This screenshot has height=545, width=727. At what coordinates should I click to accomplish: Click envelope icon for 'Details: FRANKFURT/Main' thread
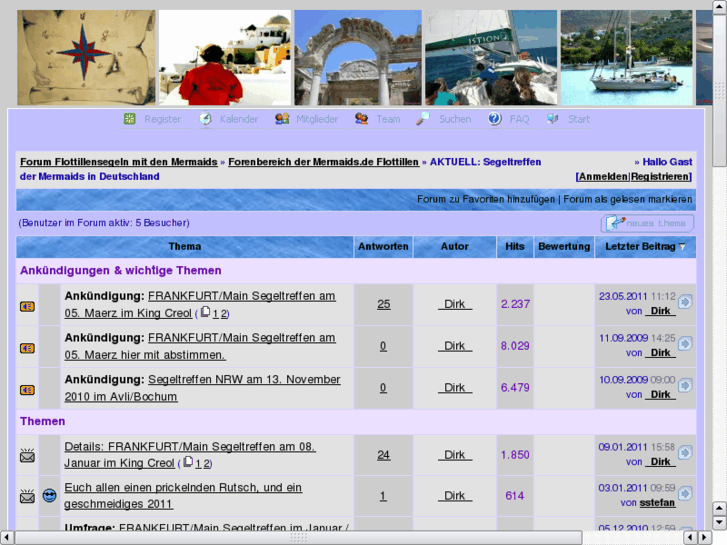point(27,455)
